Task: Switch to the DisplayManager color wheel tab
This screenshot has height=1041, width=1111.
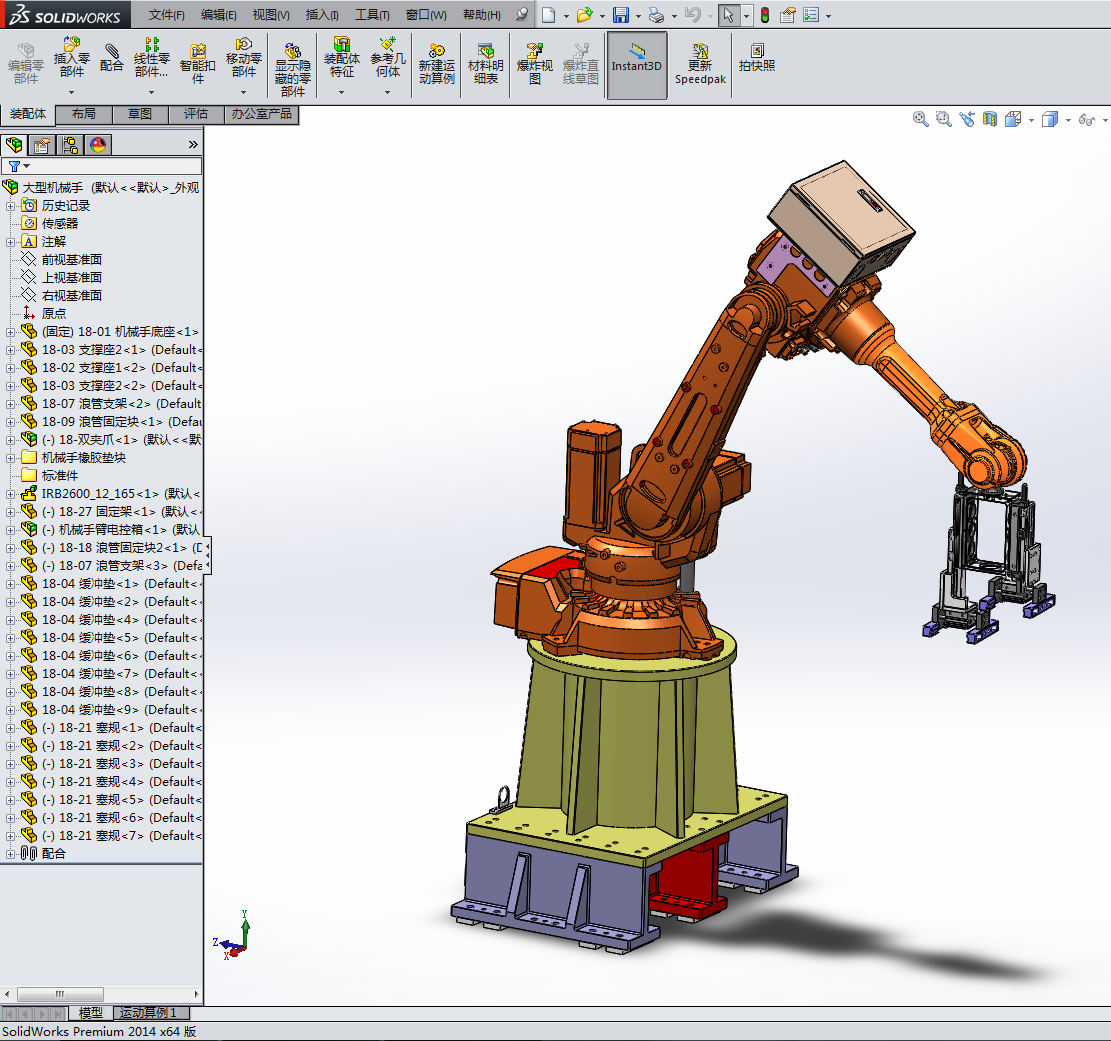Action: [97, 145]
